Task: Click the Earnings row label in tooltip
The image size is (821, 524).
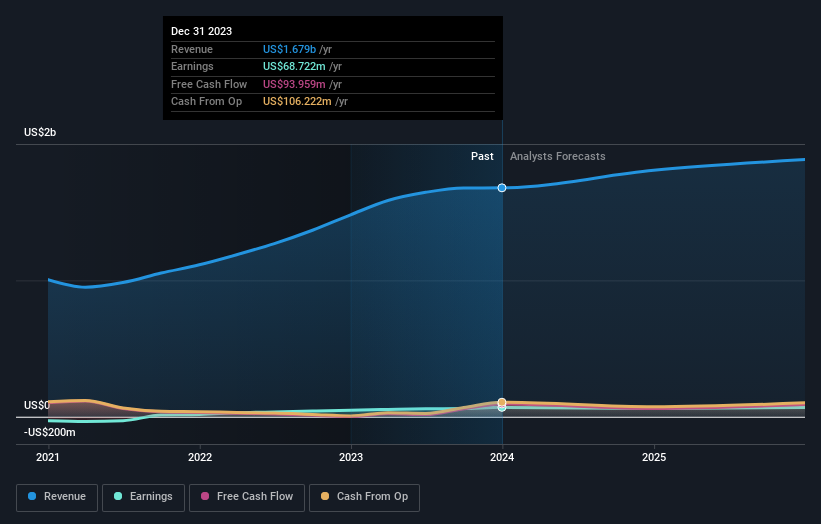Action: 192,66
